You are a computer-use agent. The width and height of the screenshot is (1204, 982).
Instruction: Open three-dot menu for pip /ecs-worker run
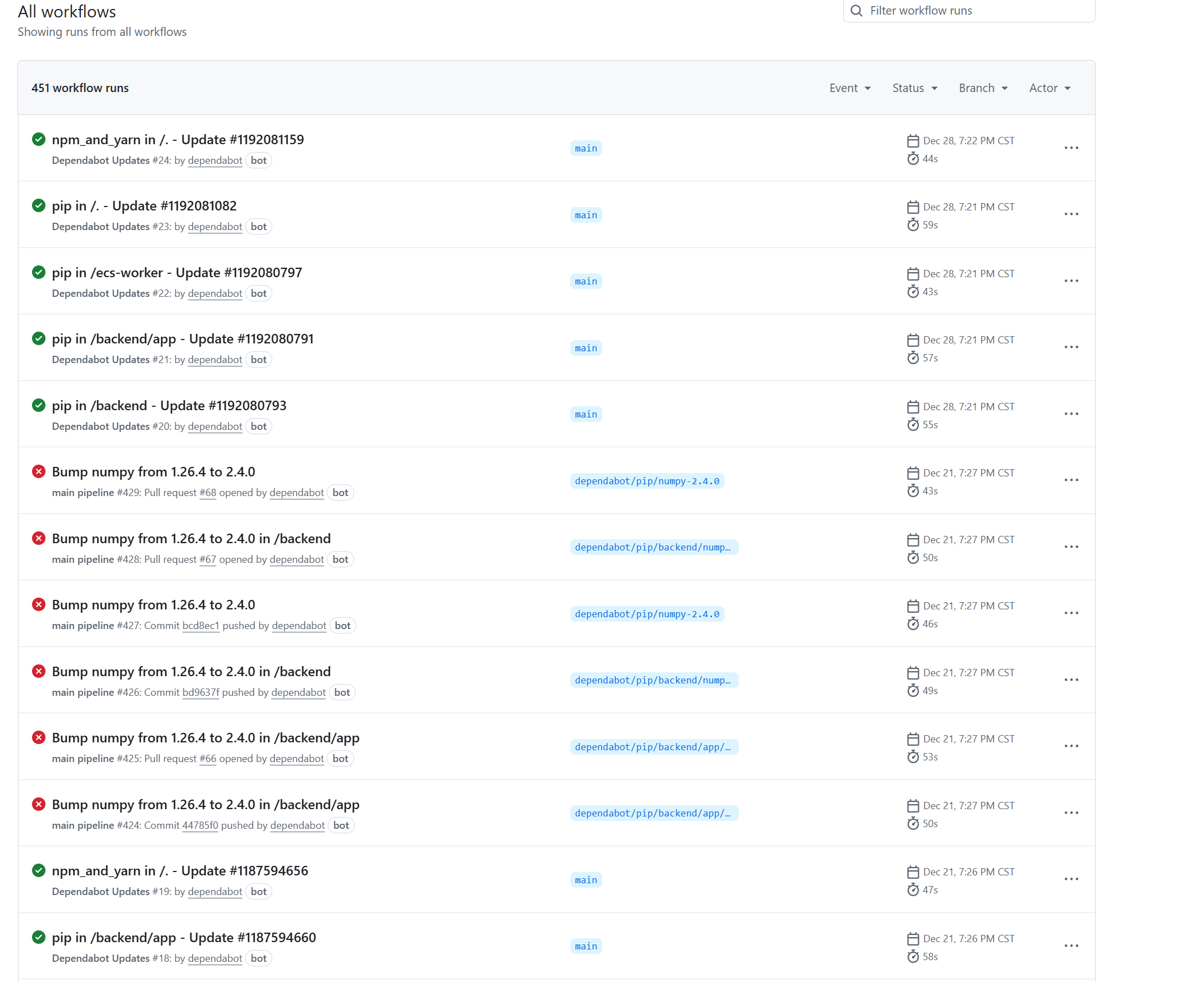tap(1071, 281)
